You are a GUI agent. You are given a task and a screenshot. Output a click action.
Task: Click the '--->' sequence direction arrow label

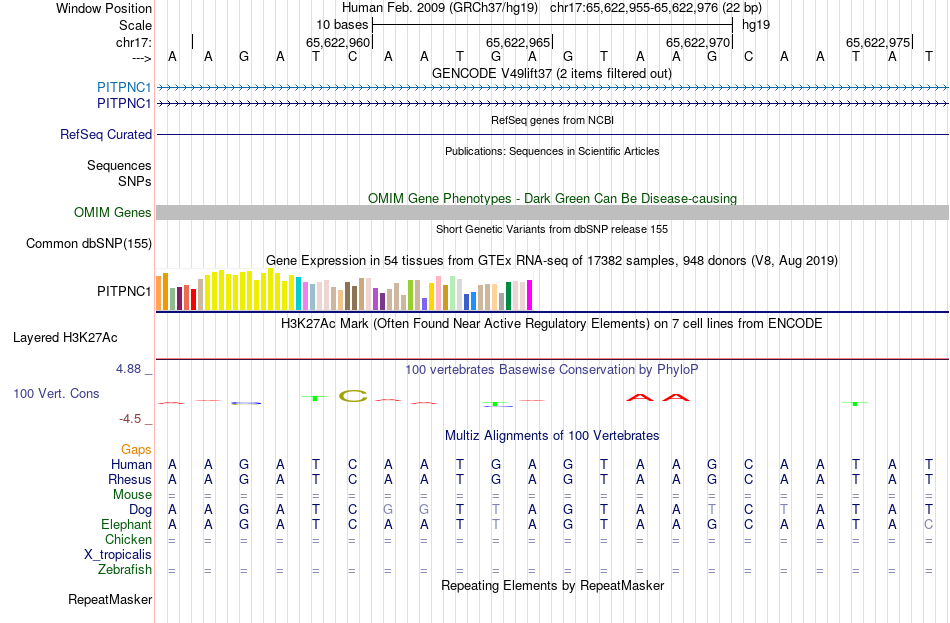pos(141,58)
